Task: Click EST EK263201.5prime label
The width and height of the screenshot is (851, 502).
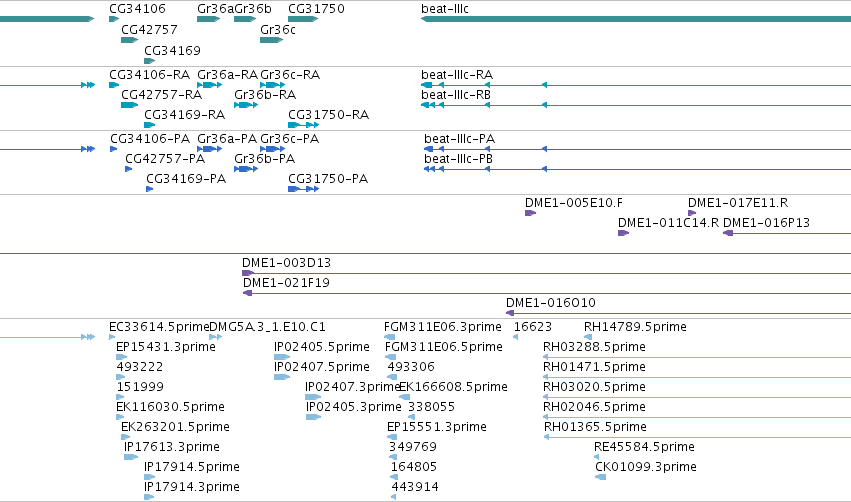Action: (x=175, y=427)
